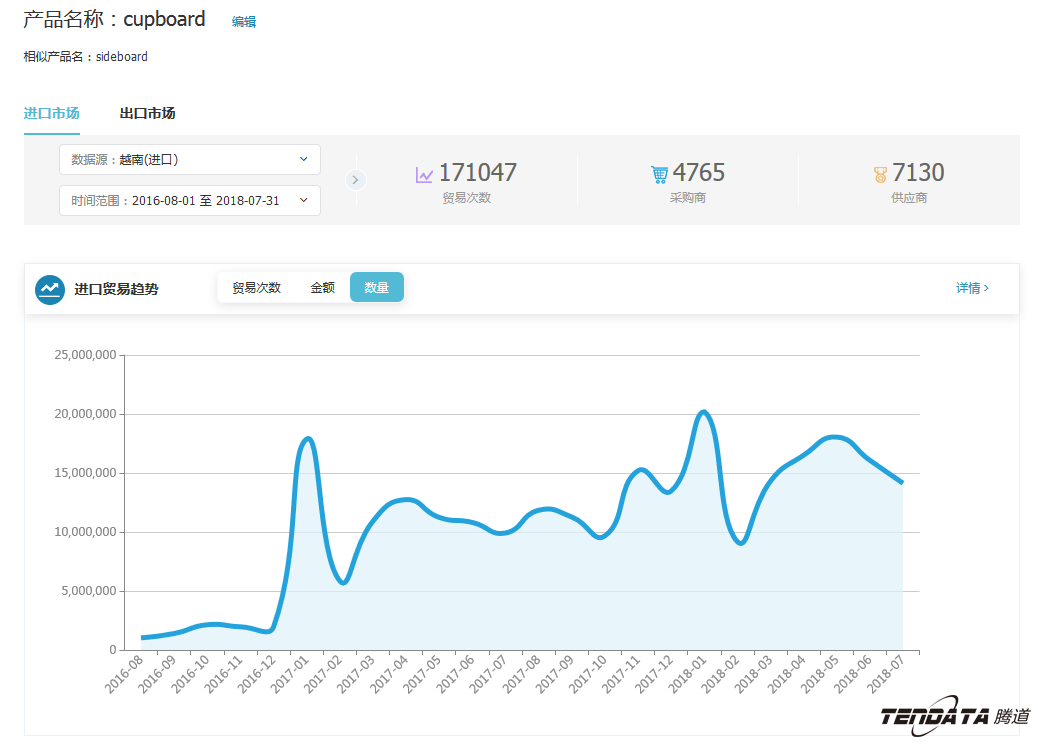
Task: Switch to the 进口市场 tab
Action: 51,113
